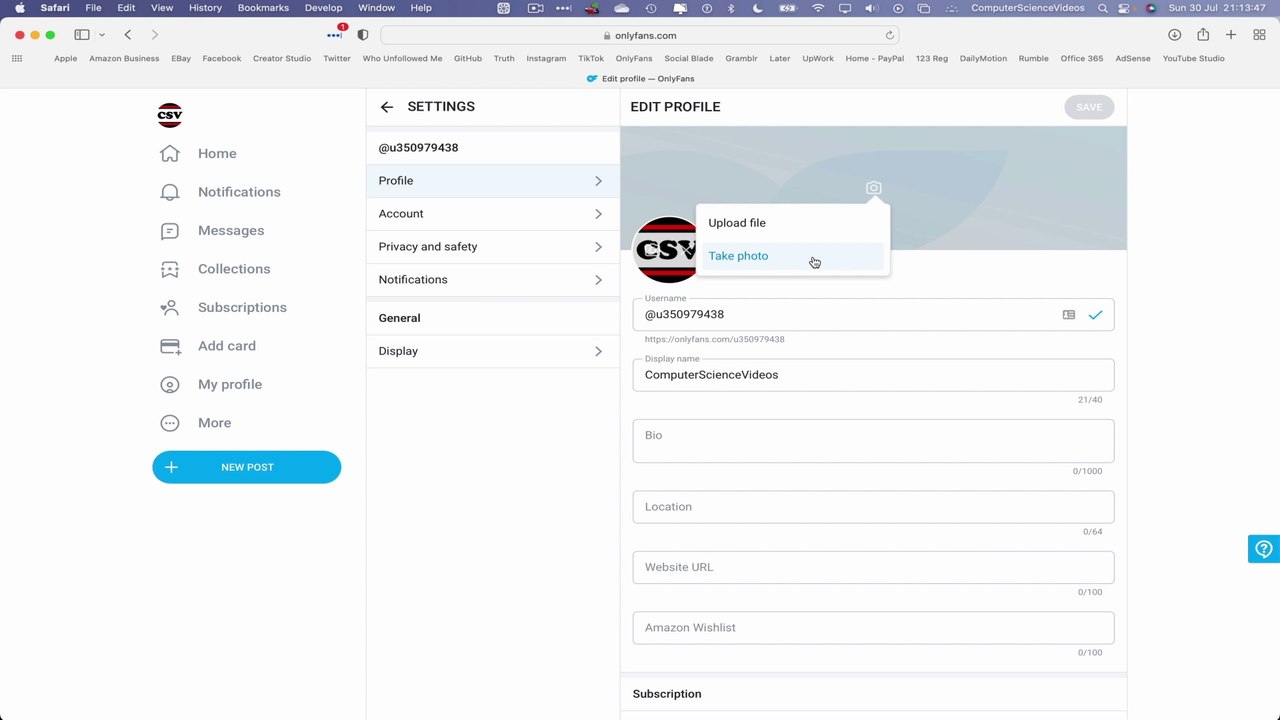
Task: Open macOS Spotlight search icon
Action: (x=1103, y=8)
